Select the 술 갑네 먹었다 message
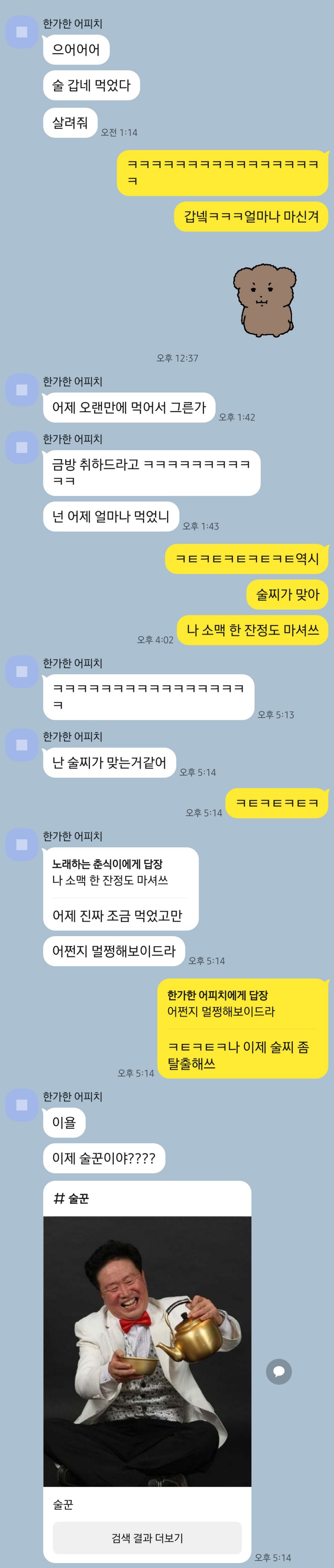 (x=91, y=85)
